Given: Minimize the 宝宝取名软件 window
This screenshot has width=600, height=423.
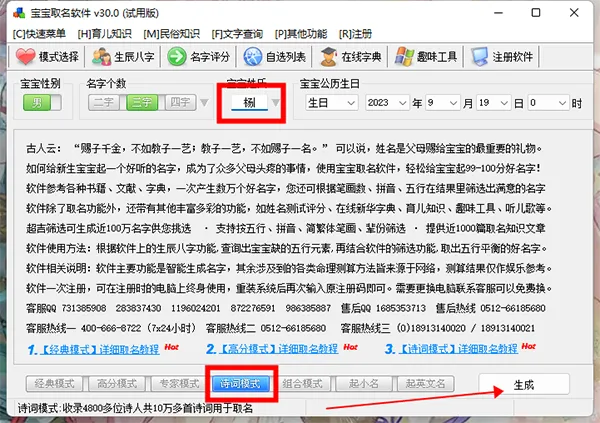Looking at the screenshot, I should [x=498, y=13].
